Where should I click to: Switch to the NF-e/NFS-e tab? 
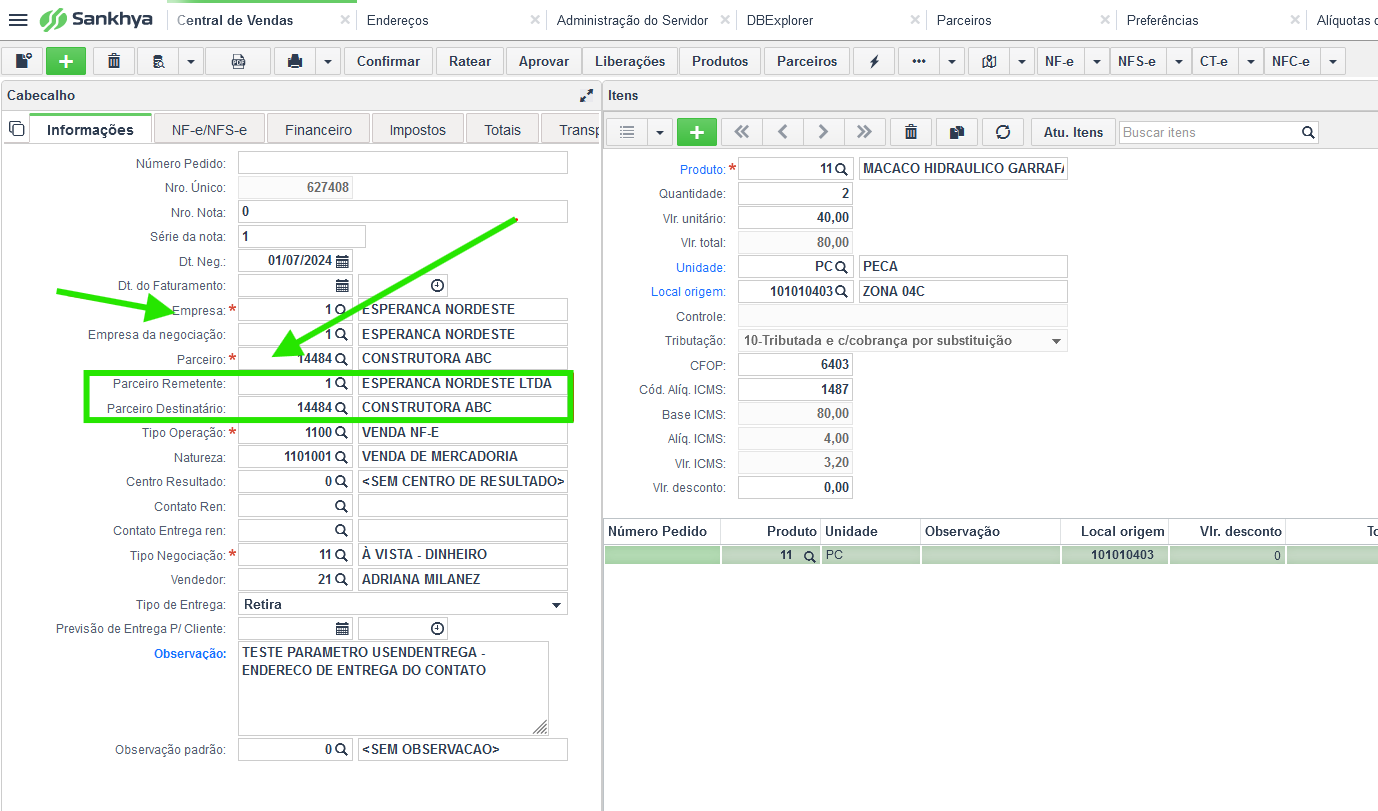209,129
